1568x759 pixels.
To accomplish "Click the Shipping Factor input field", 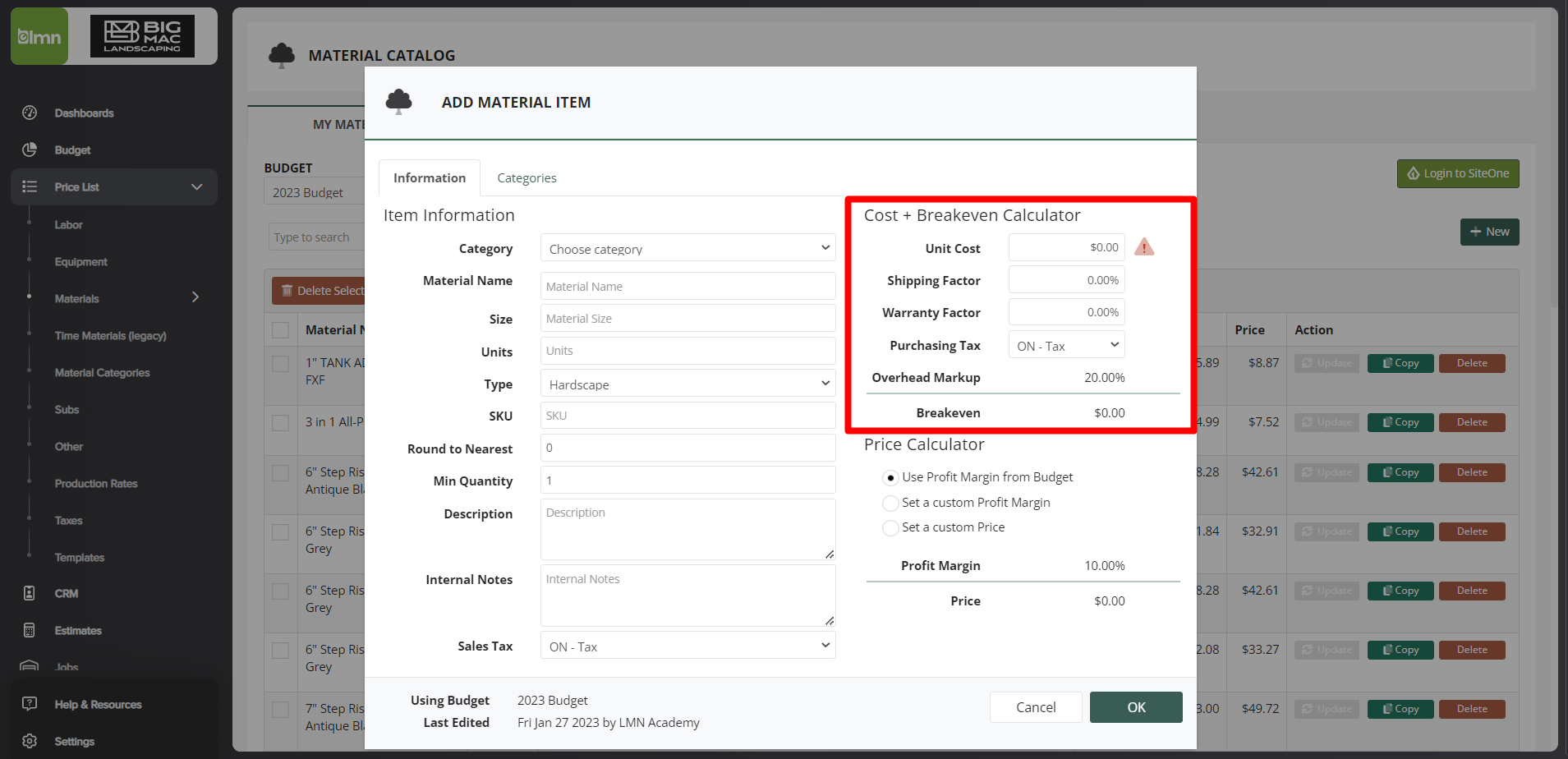I will coord(1067,280).
